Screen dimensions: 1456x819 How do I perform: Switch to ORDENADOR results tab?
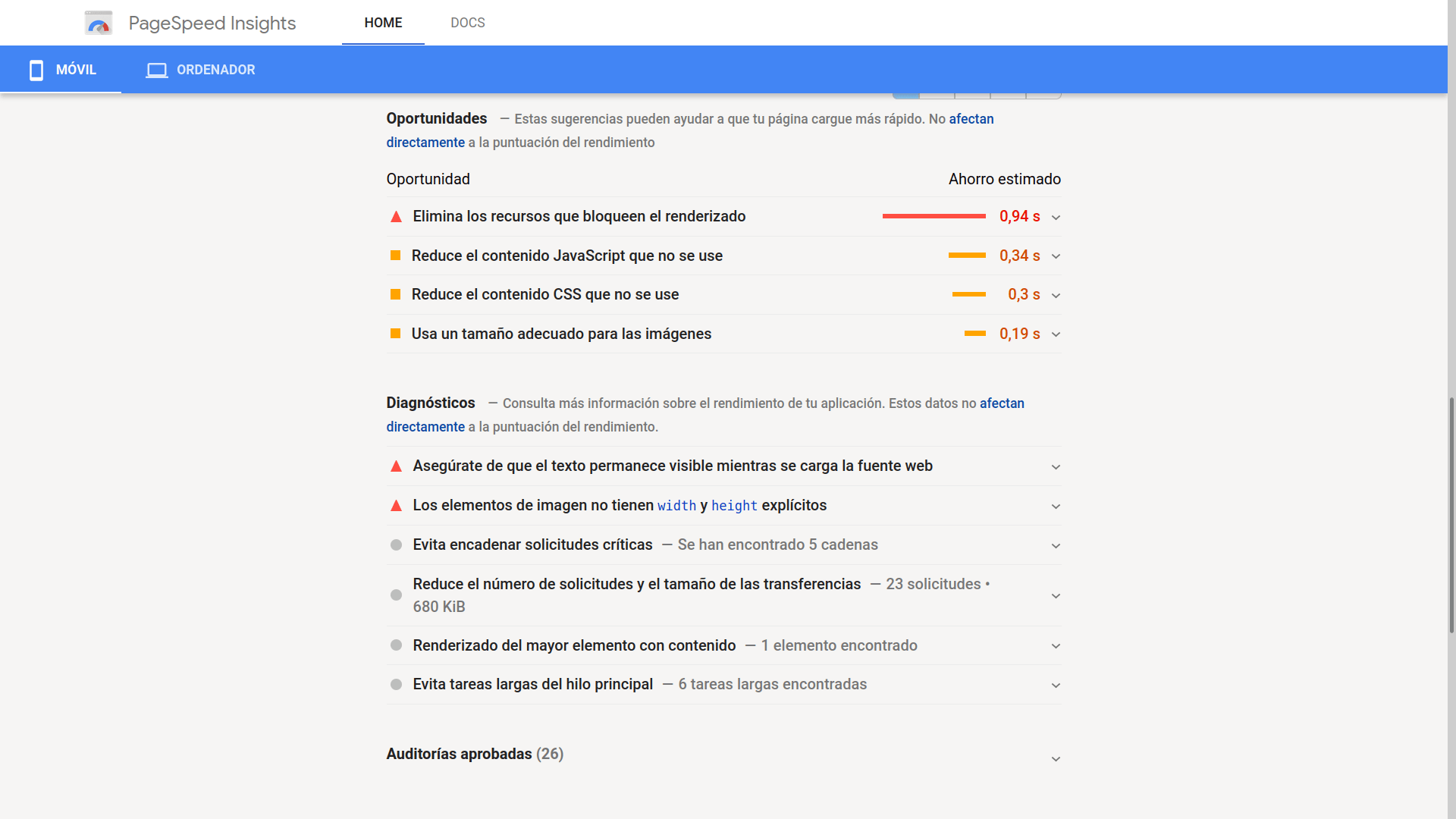coord(200,70)
